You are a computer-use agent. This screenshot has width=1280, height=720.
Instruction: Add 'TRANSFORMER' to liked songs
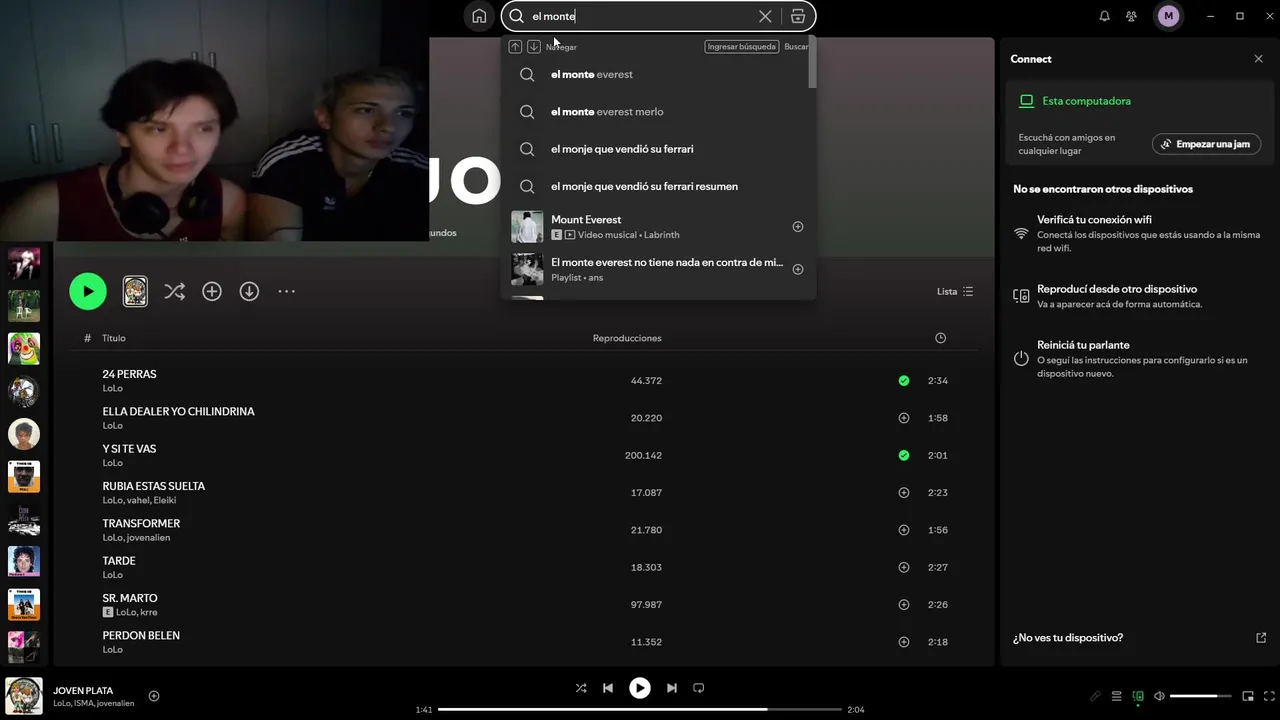click(904, 530)
